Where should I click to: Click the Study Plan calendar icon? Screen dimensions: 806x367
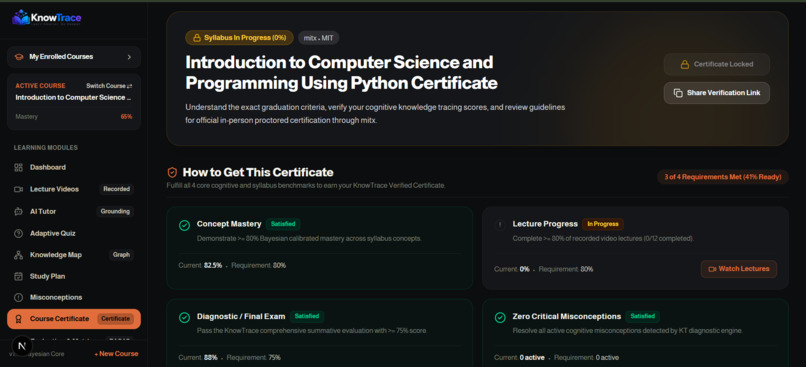coord(19,277)
